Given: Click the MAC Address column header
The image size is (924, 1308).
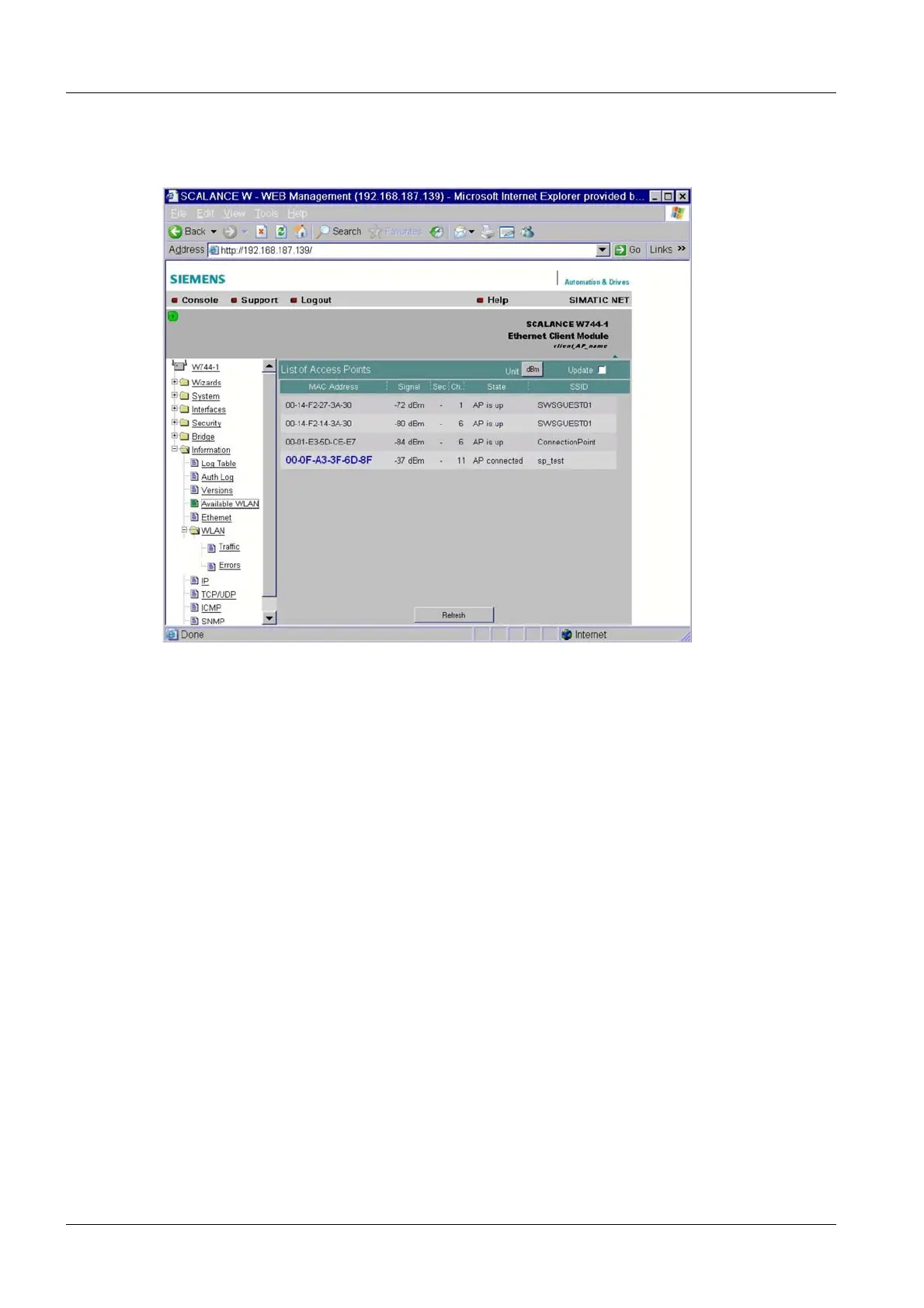Looking at the screenshot, I should [333, 387].
